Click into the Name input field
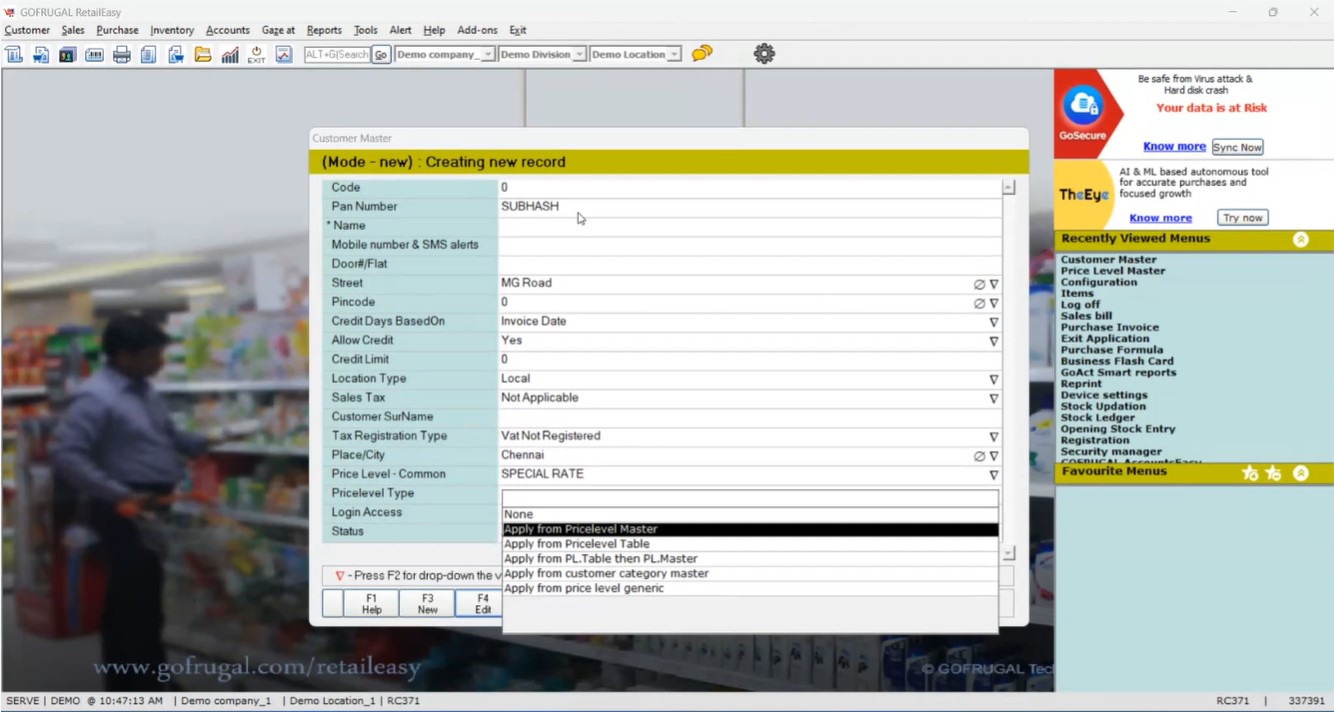 pyautogui.click(x=750, y=226)
